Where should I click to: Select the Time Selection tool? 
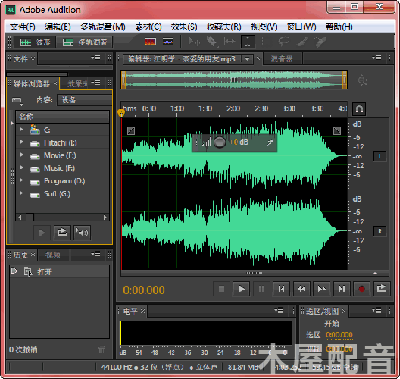point(248,42)
